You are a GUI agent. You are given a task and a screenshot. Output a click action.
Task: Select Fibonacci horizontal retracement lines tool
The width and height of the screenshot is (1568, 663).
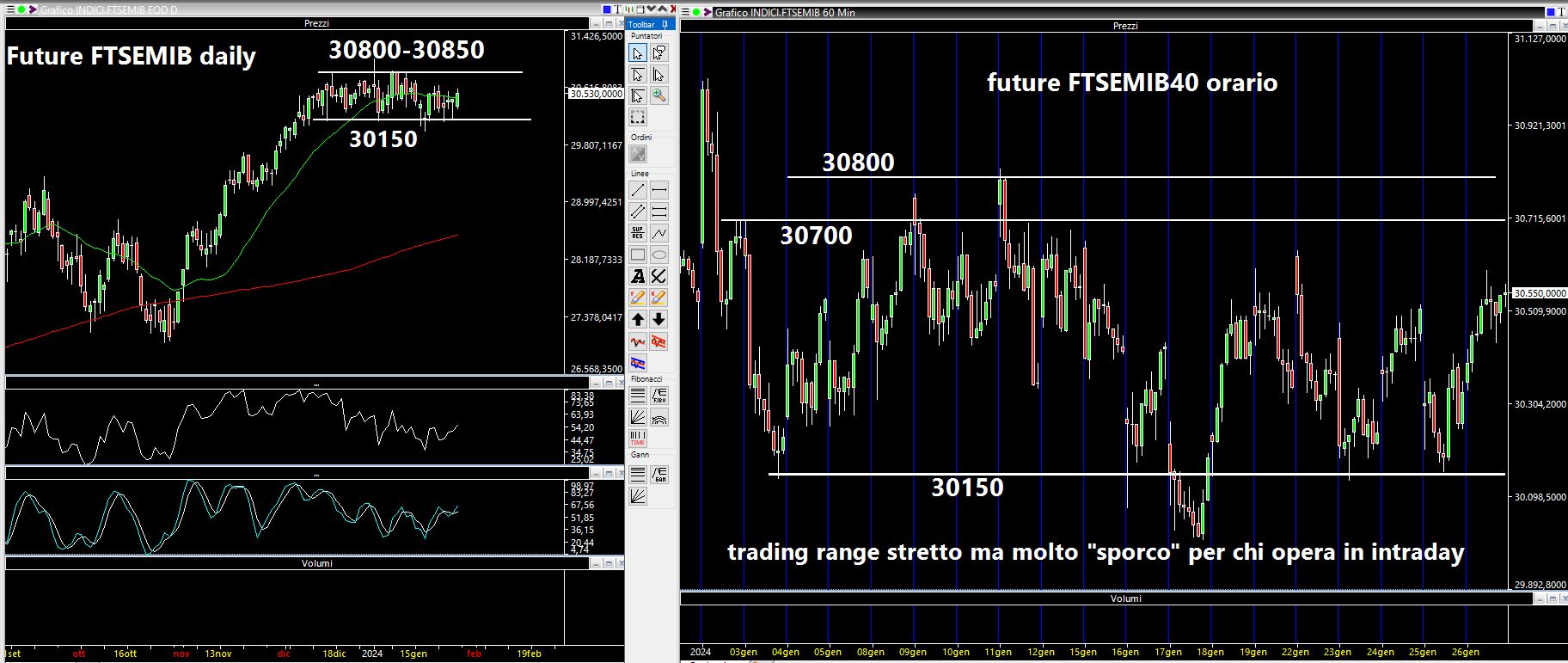(638, 396)
